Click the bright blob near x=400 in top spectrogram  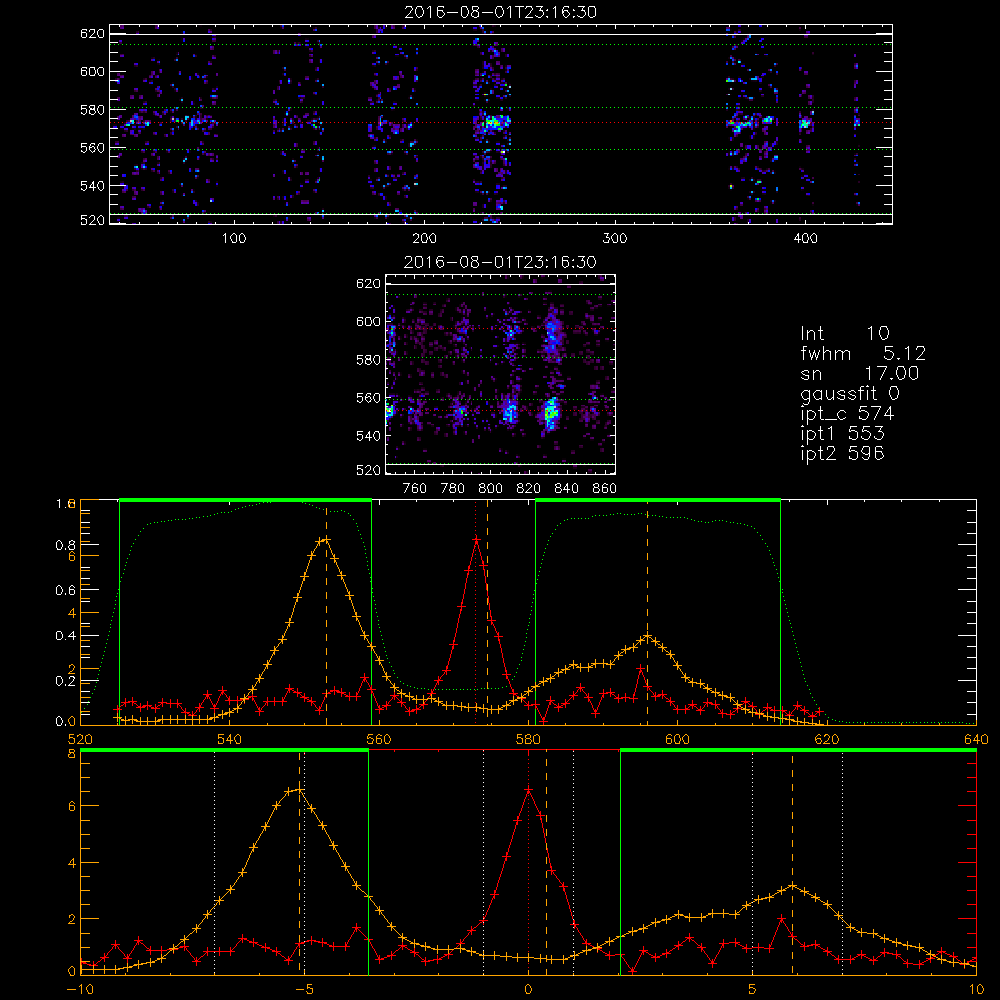[805, 124]
